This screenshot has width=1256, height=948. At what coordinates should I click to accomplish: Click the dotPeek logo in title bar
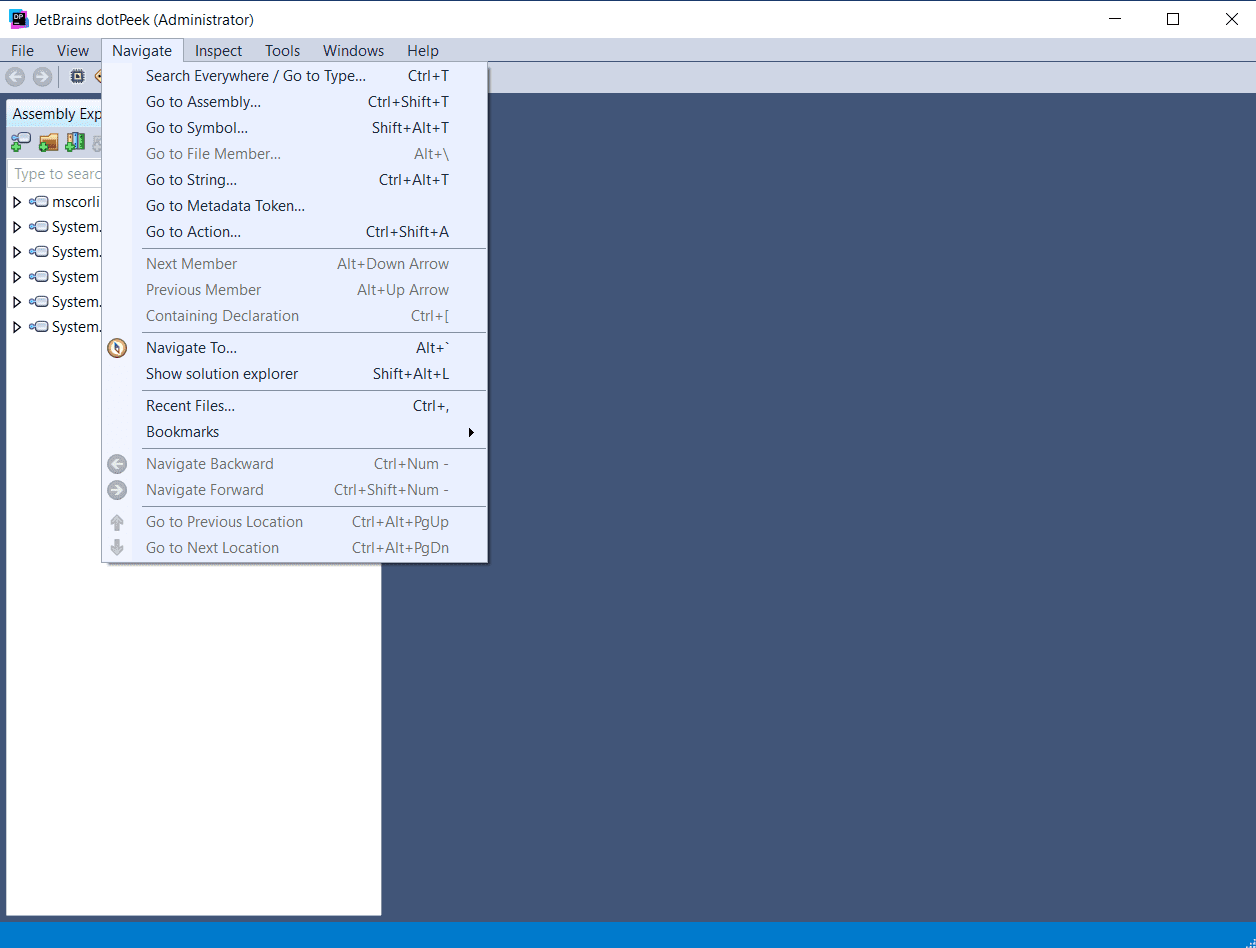pyautogui.click(x=18, y=19)
